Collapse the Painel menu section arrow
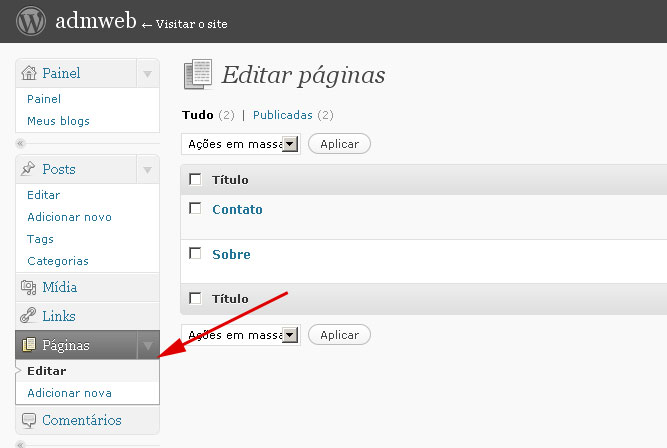Screen dimensions: 667x448 tap(147, 74)
